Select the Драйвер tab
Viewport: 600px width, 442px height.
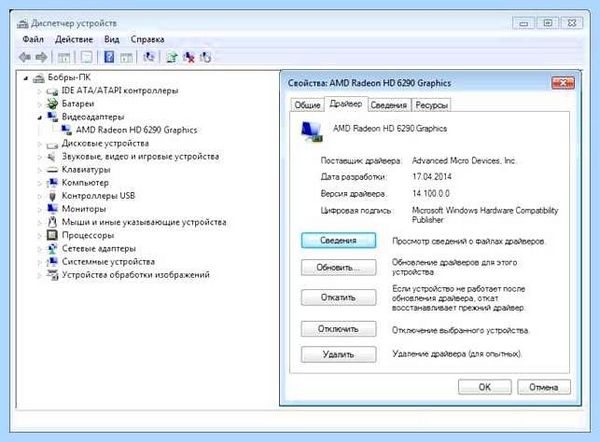346,104
